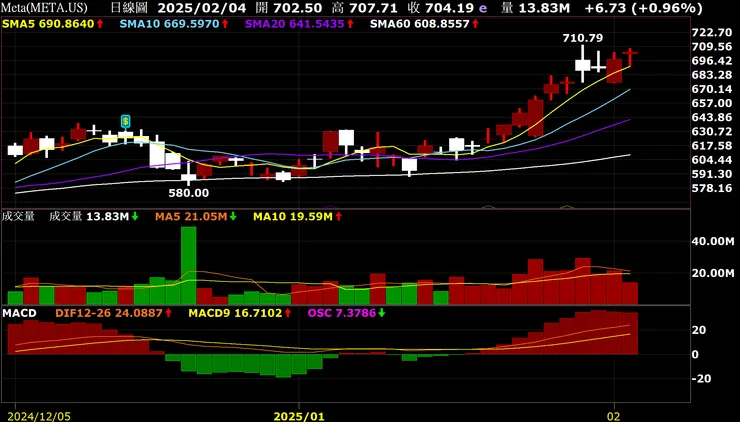The width and height of the screenshot is (740, 422).
Task: Click the 709.56 price axis label
Action: [712, 47]
